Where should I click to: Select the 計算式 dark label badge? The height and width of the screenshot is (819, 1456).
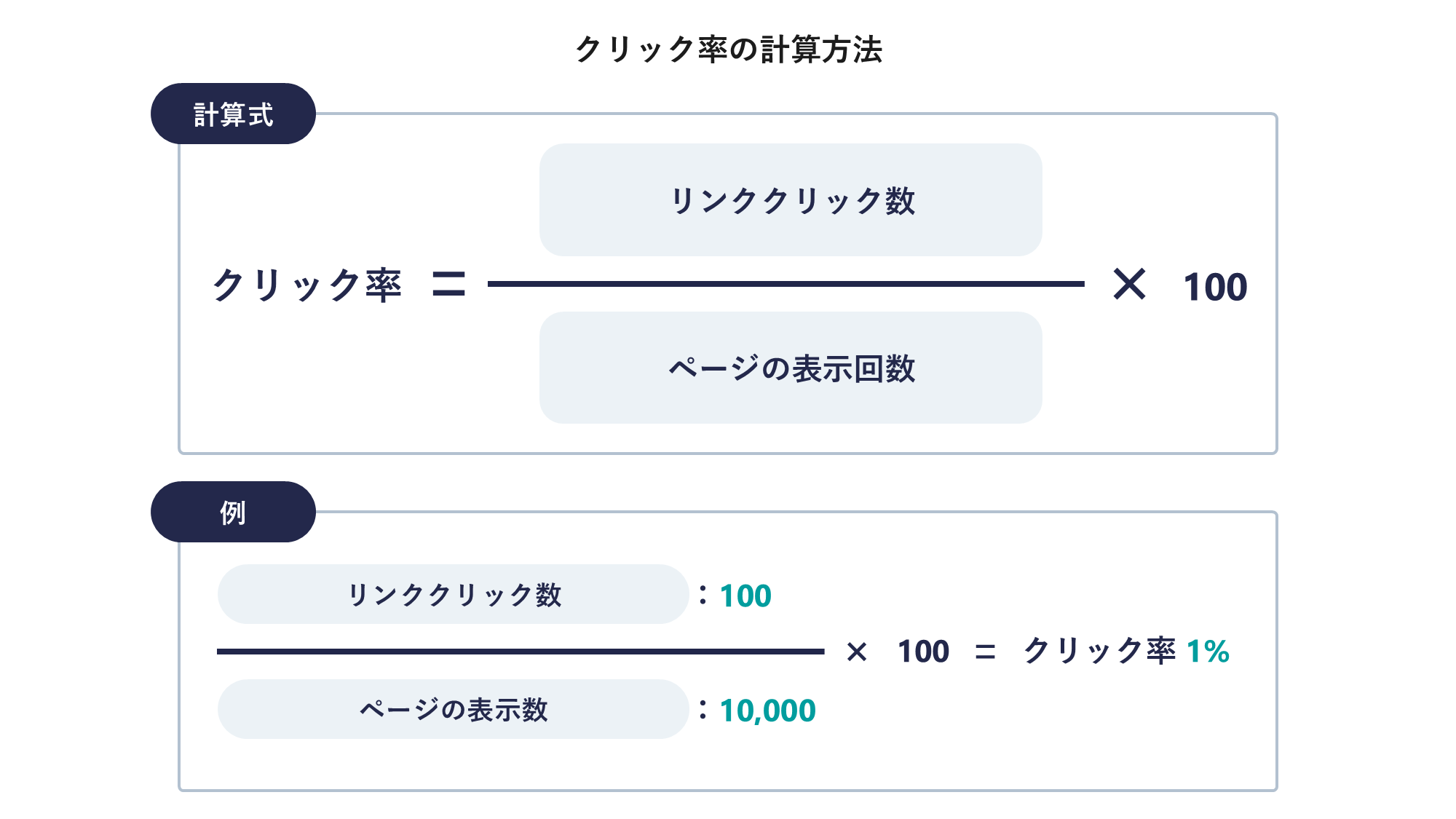[233, 114]
